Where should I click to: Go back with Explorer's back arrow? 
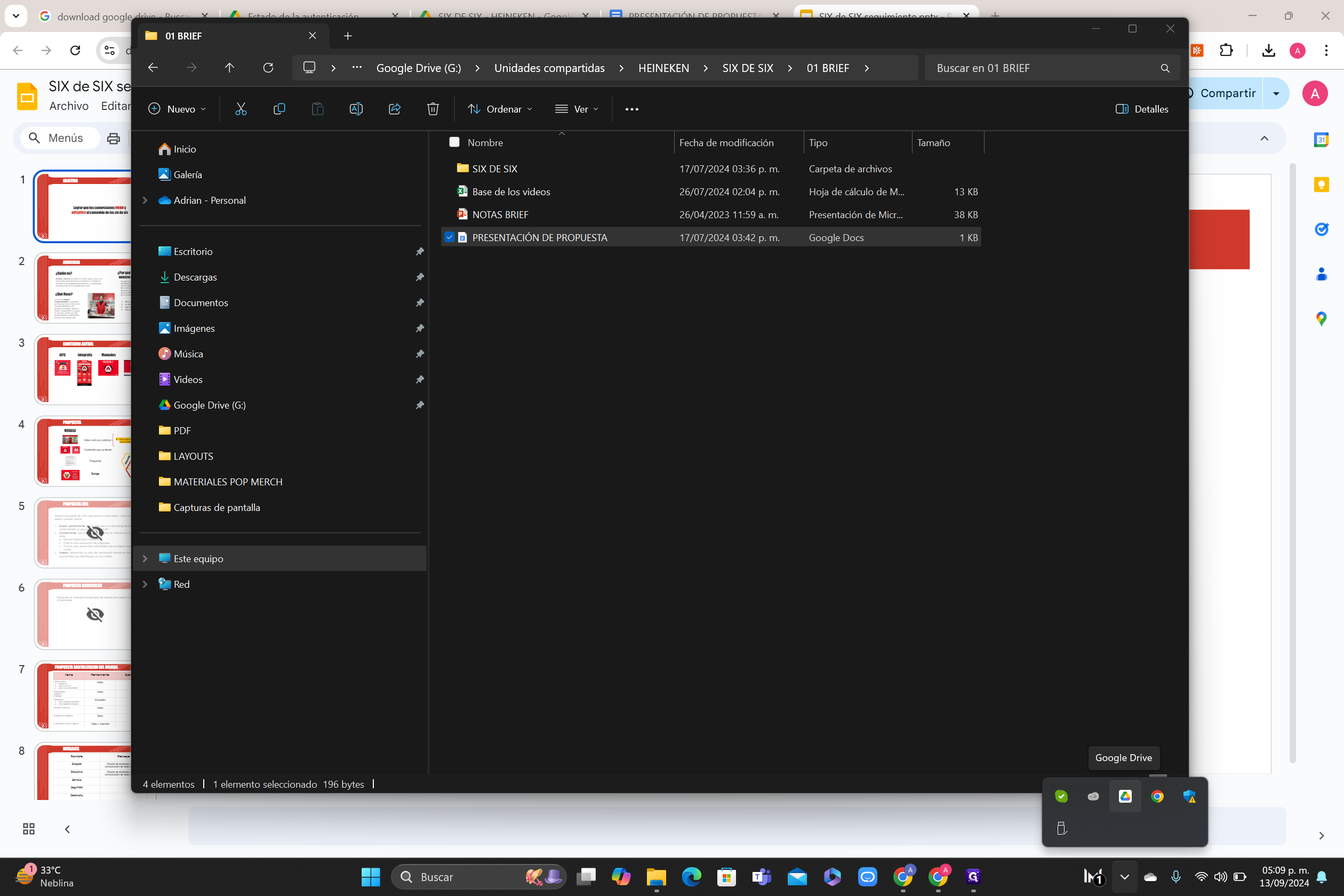pos(153,68)
